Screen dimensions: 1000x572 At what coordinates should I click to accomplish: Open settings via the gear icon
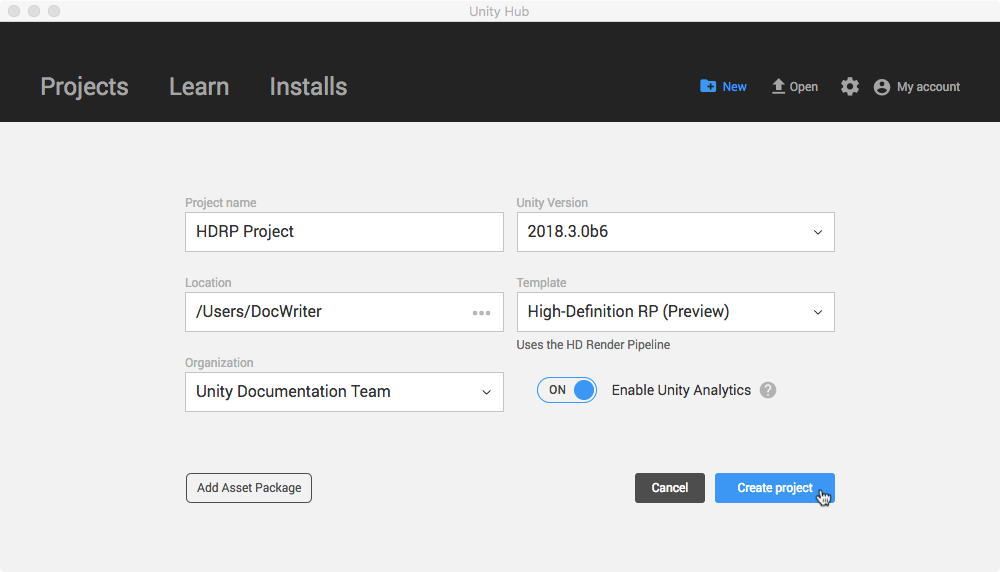click(x=850, y=87)
